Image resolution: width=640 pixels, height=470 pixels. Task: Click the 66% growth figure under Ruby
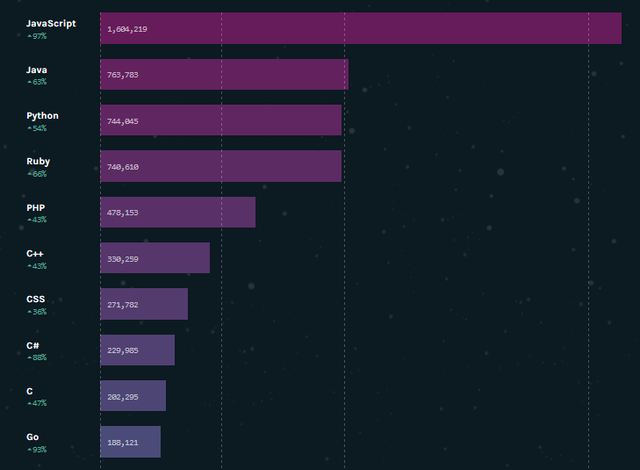(x=37, y=174)
